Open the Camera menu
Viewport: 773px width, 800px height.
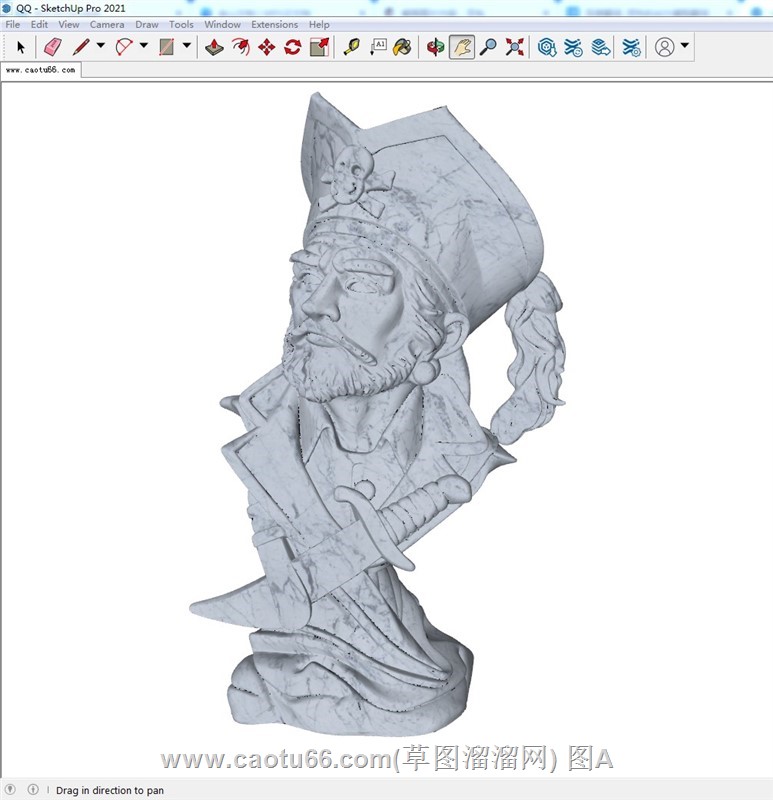107,24
